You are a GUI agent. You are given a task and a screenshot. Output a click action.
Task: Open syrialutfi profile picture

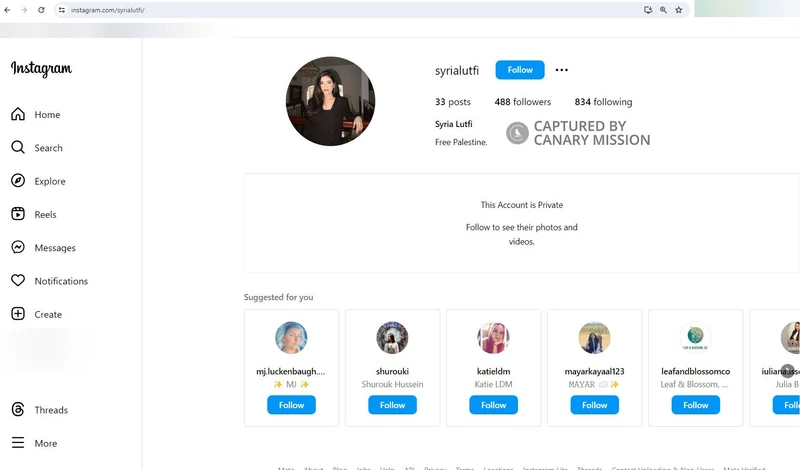(331, 101)
